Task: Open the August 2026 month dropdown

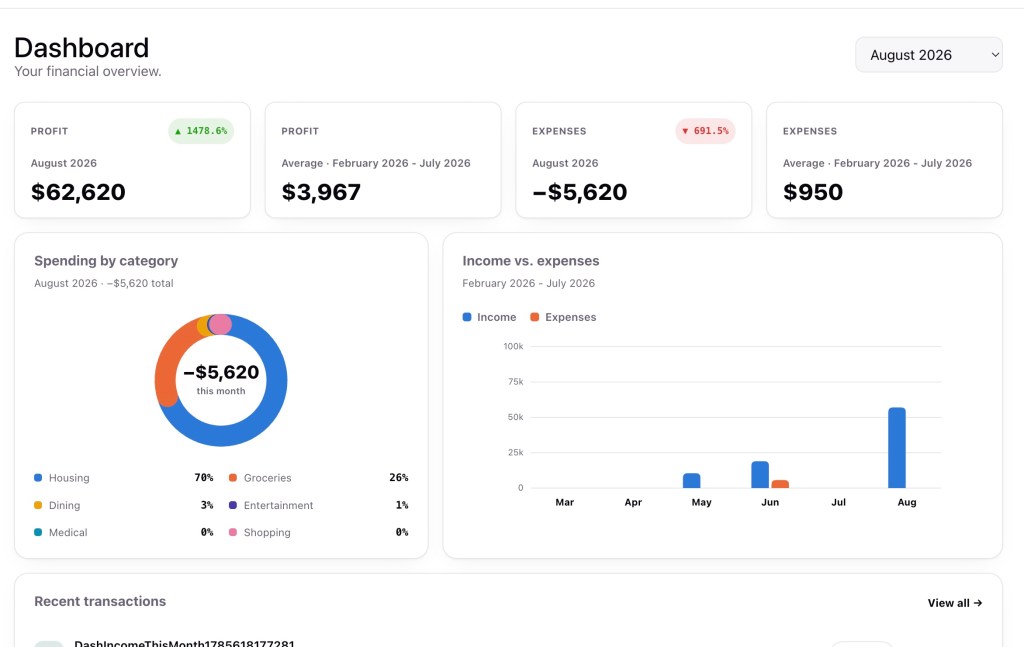Action: tap(929, 55)
